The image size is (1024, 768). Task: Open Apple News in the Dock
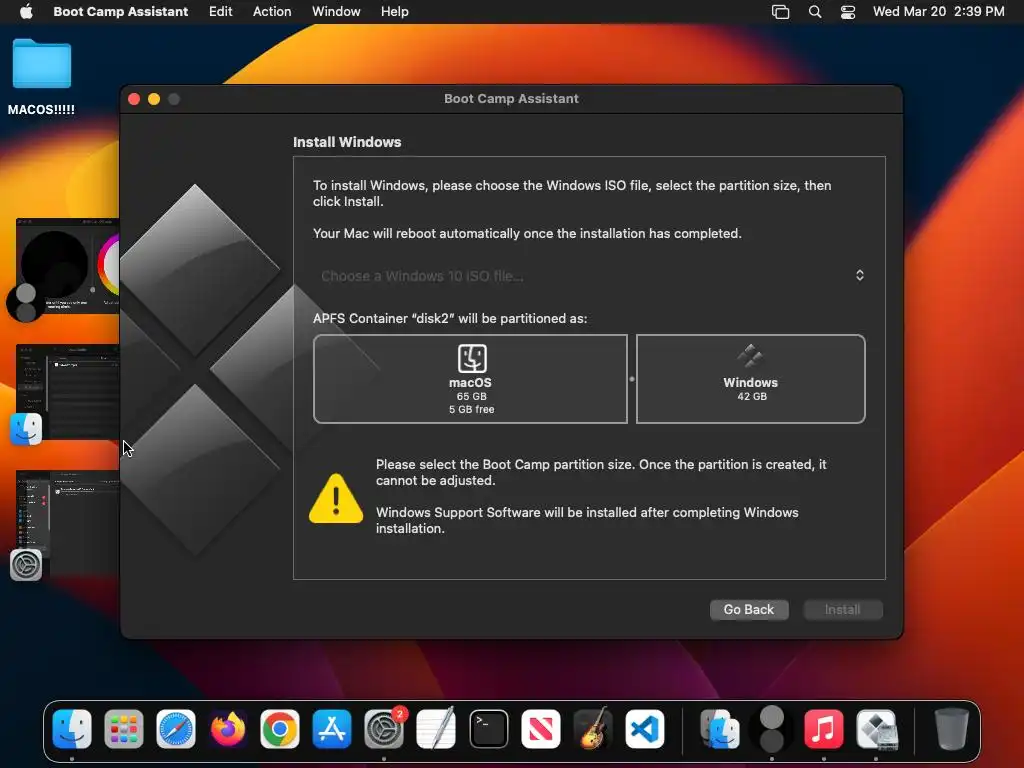pos(541,728)
